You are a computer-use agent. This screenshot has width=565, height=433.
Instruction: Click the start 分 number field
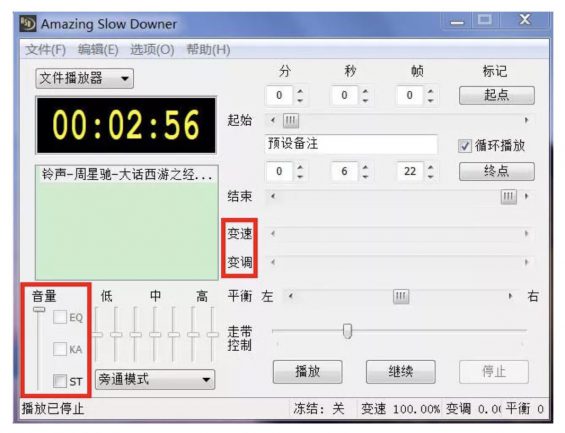(x=279, y=95)
